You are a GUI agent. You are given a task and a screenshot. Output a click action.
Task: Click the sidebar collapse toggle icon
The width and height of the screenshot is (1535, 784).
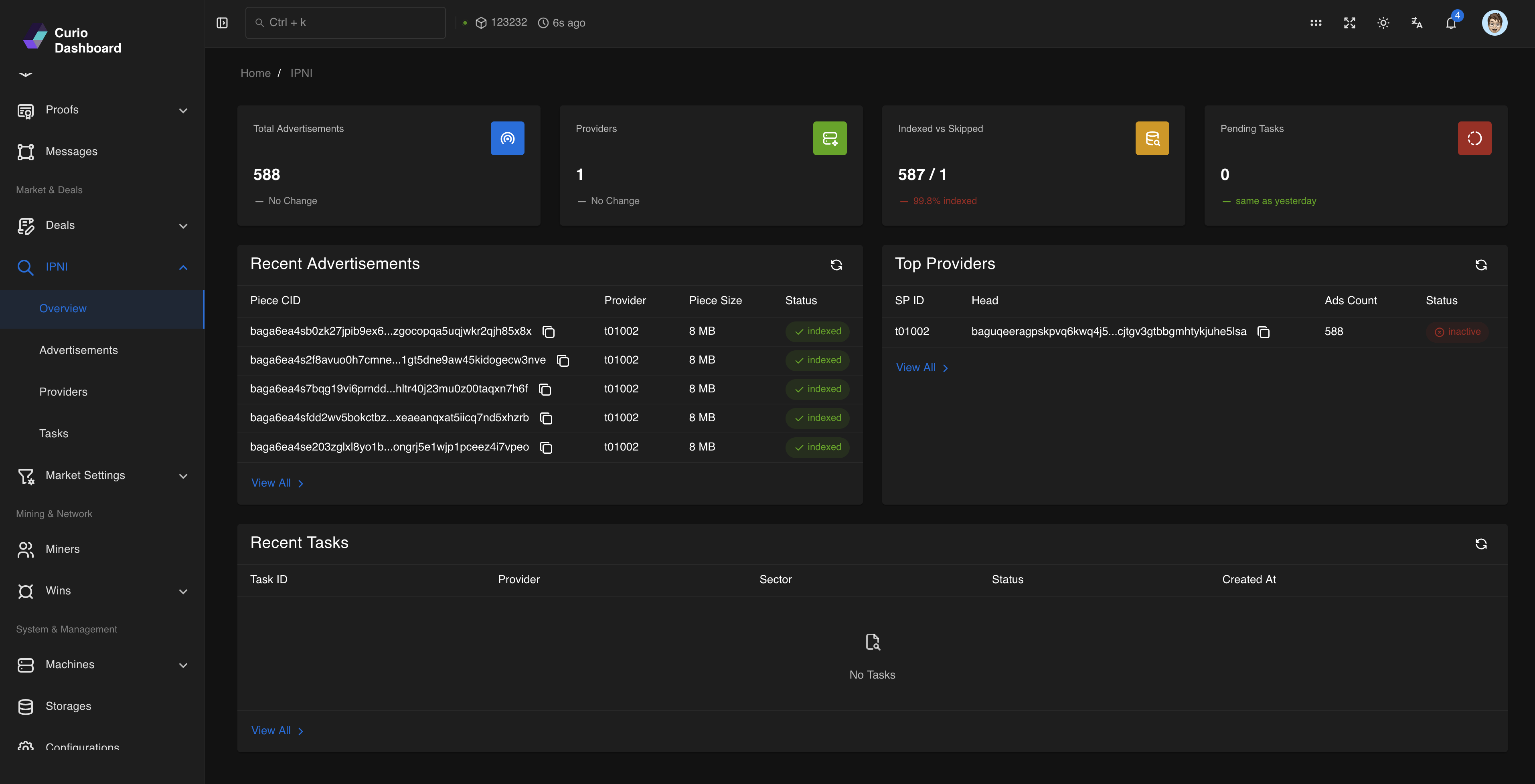222,22
